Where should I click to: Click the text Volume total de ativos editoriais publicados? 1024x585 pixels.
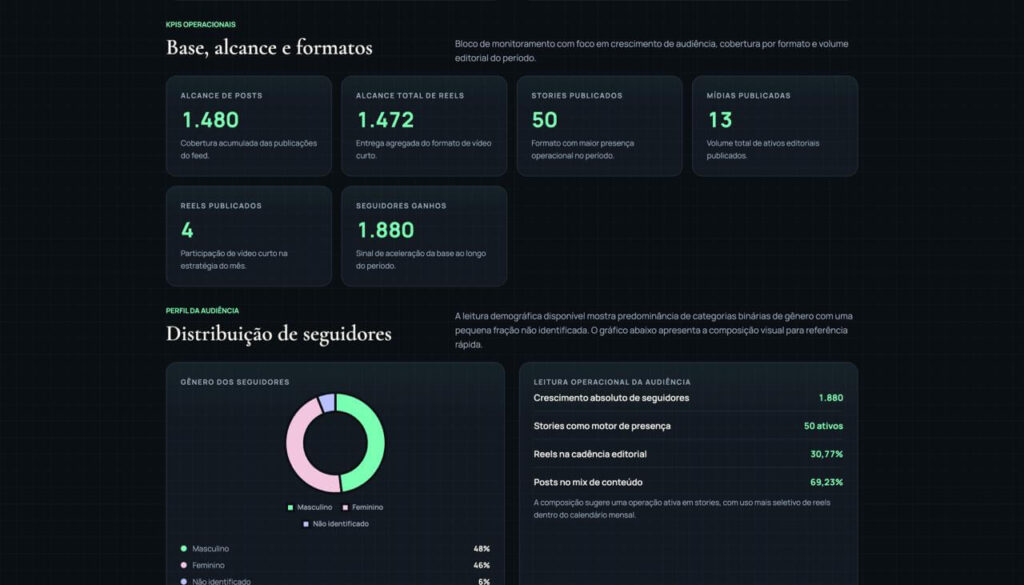tap(763, 150)
